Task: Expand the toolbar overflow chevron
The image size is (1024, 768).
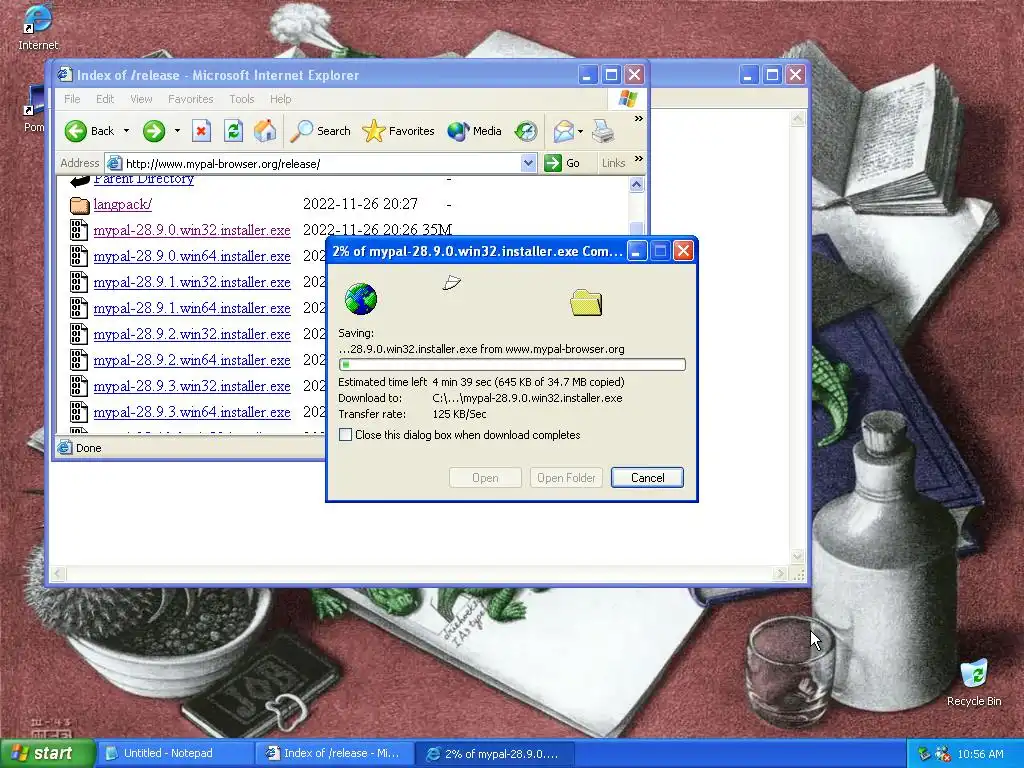Action: pos(639,119)
